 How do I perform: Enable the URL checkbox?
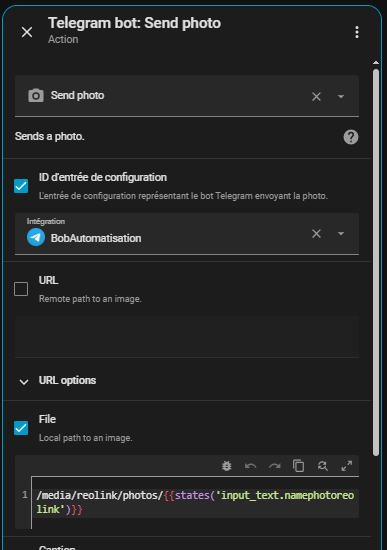pyautogui.click(x=21, y=289)
